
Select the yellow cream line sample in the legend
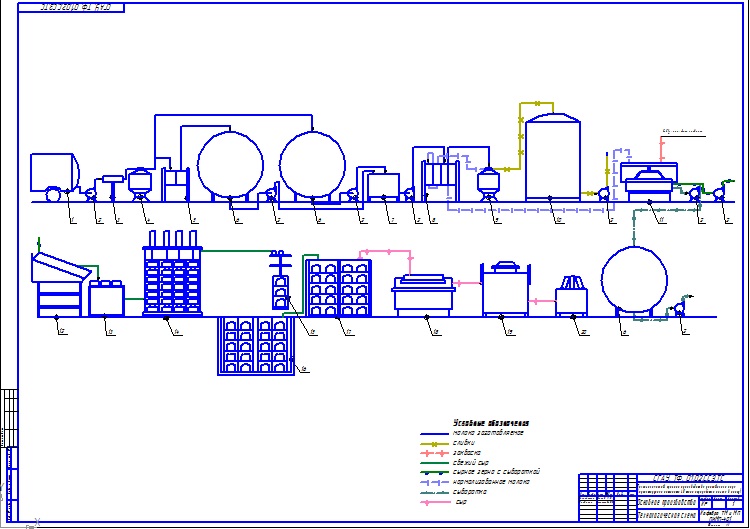point(434,444)
